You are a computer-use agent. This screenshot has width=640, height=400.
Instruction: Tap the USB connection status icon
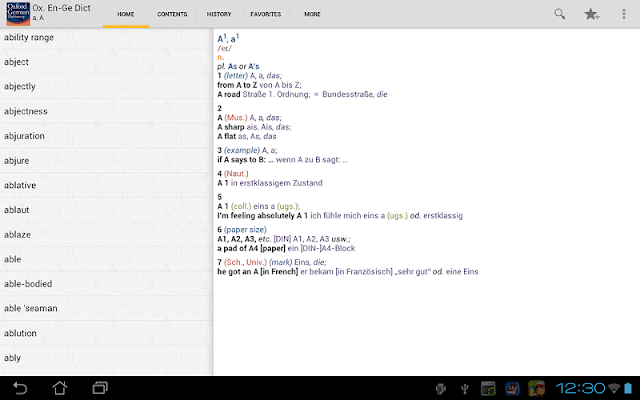[464, 389]
